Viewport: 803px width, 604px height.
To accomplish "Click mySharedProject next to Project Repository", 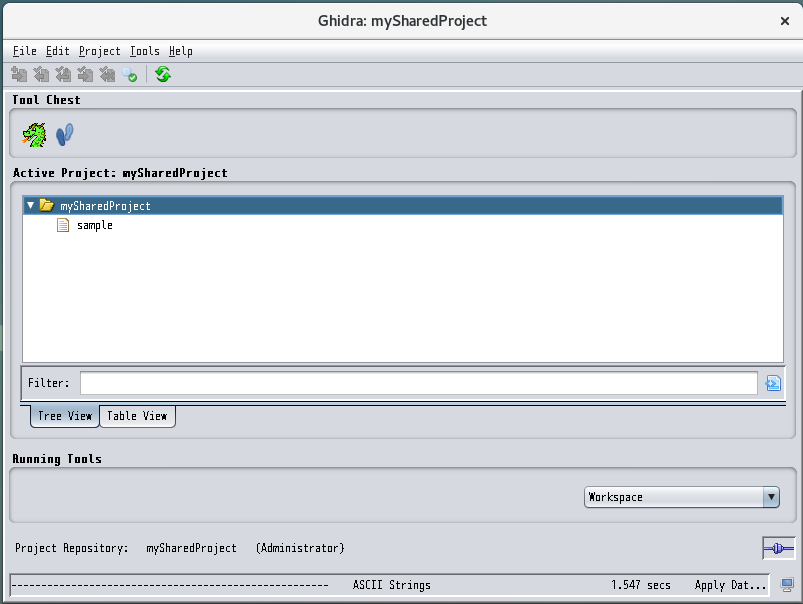I will 192,548.
